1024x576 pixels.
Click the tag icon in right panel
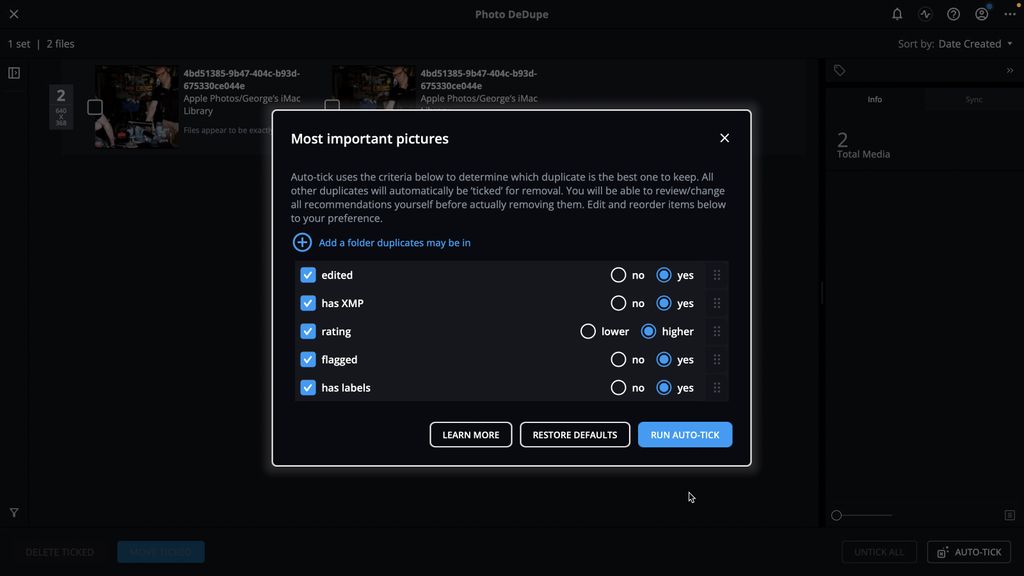click(x=839, y=71)
